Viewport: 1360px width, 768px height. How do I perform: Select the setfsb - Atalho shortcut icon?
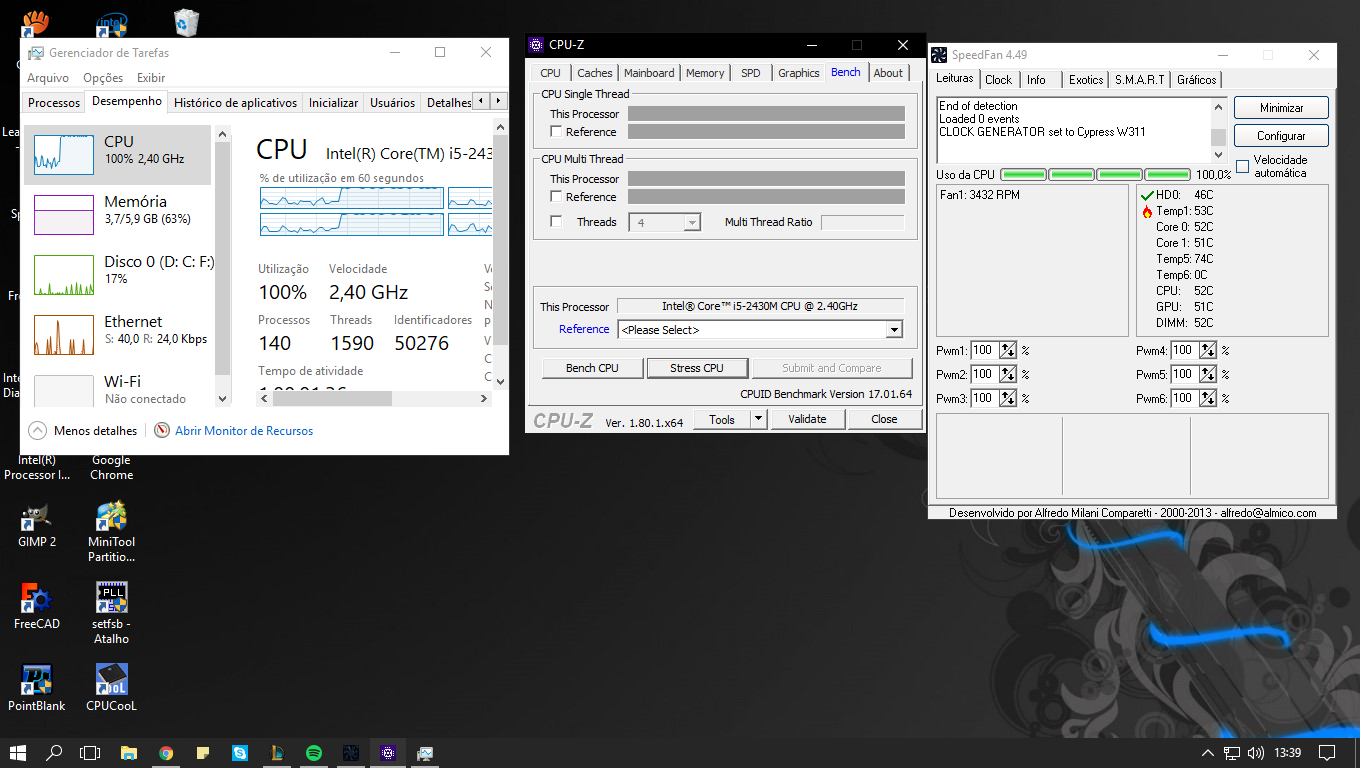(111, 613)
